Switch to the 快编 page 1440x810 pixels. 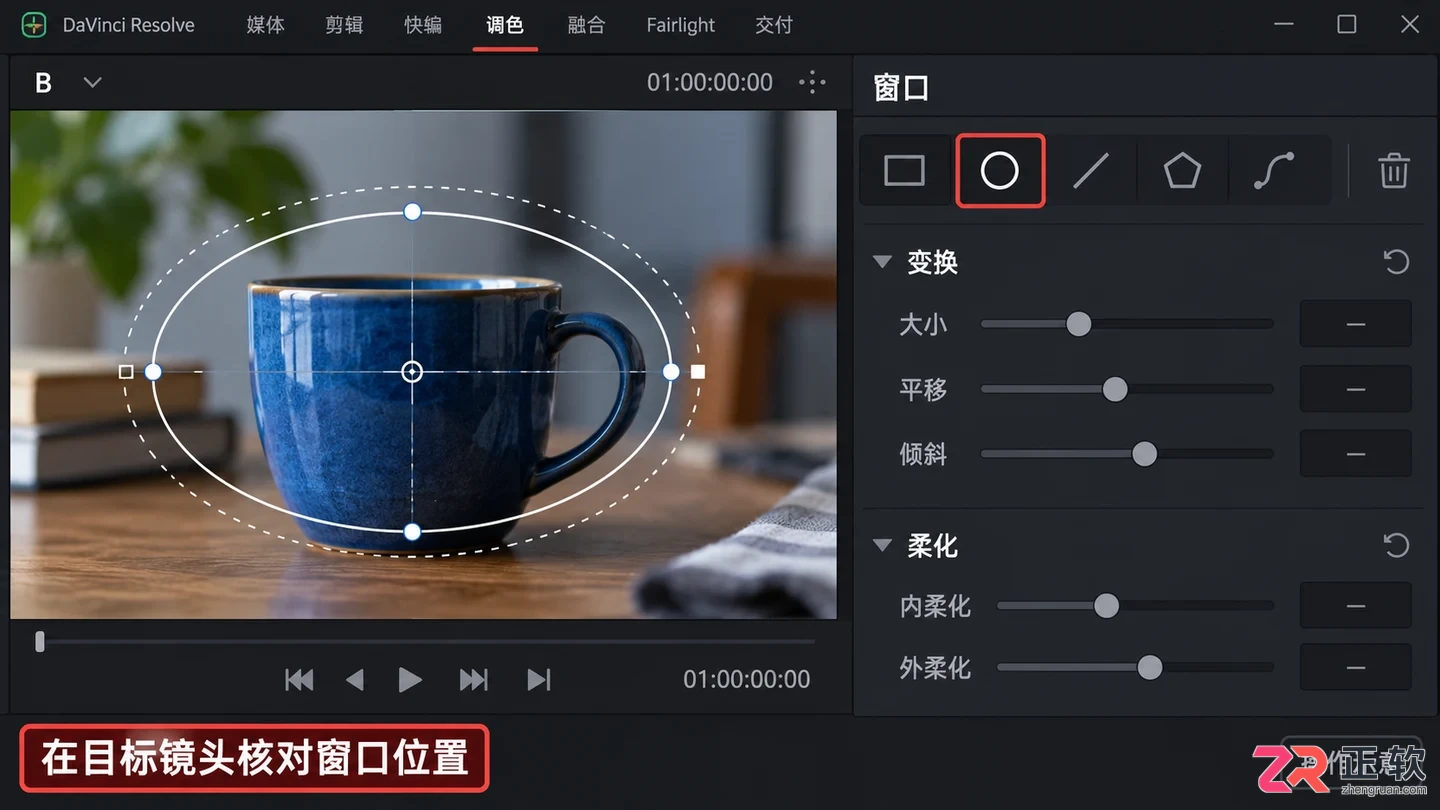tap(423, 25)
